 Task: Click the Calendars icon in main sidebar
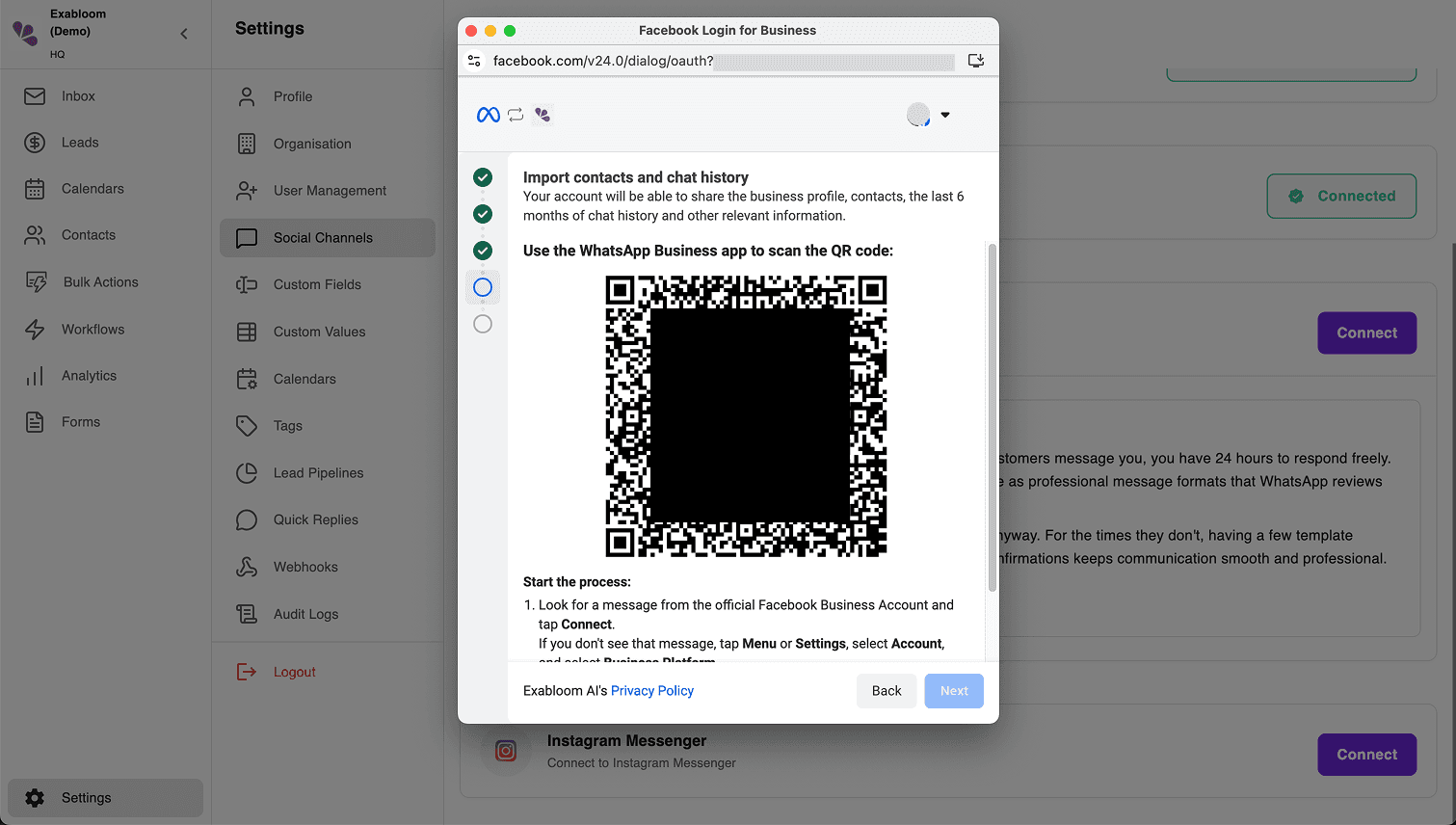[35, 189]
